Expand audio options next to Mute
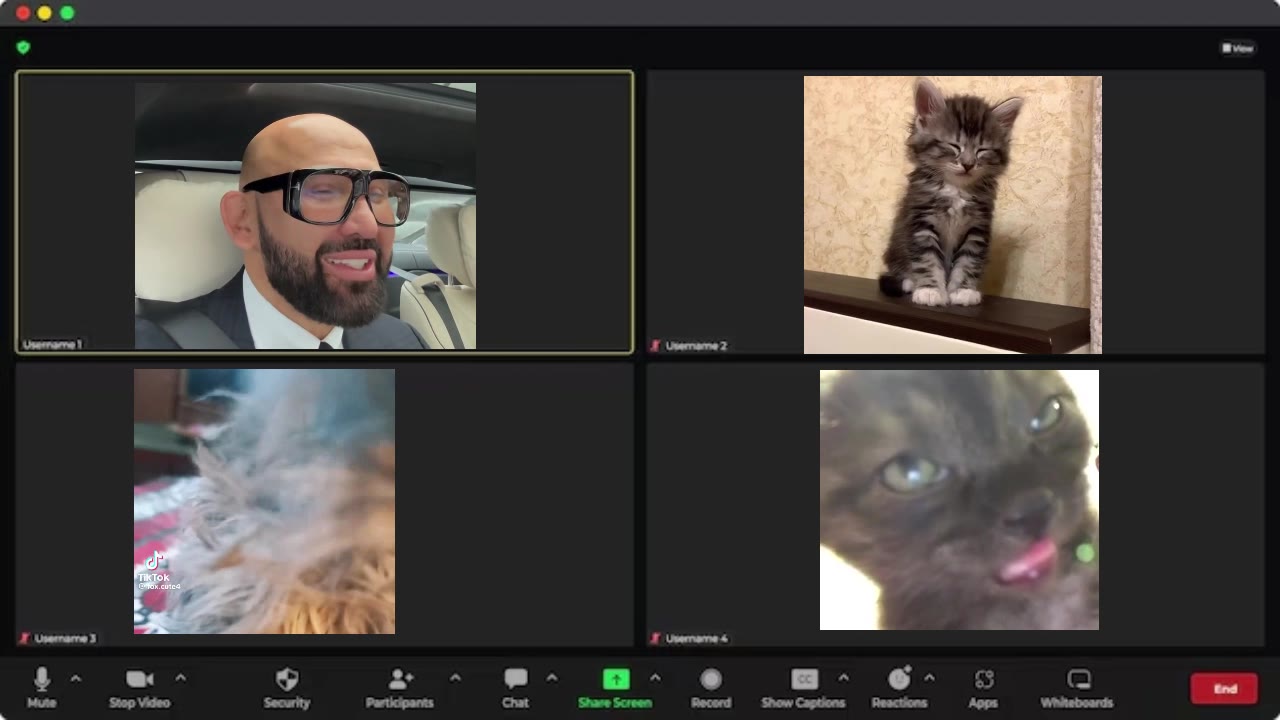Image resolution: width=1280 pixels, height=720 pixels. coord(75,679)
